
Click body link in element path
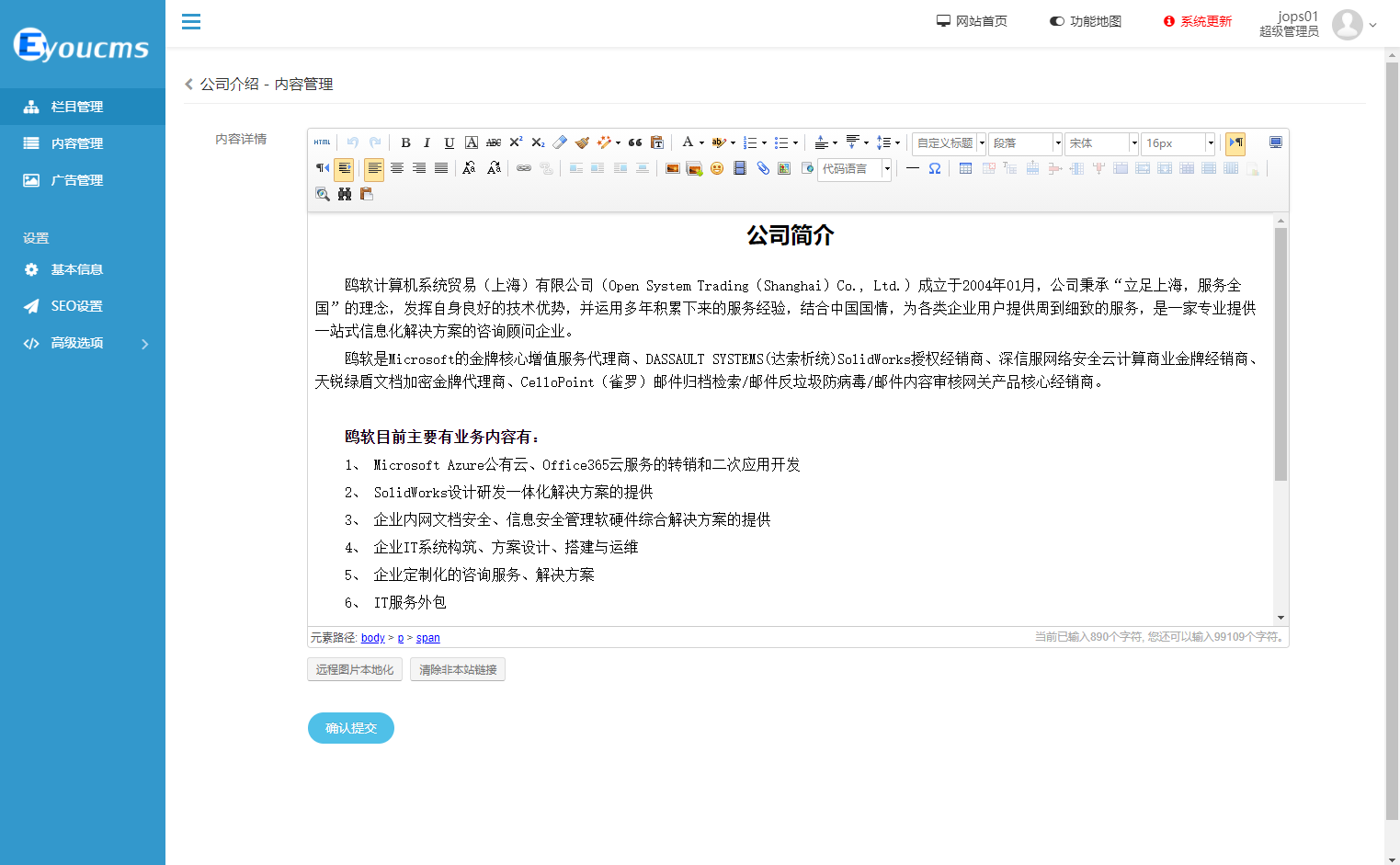tap(373, 638)
